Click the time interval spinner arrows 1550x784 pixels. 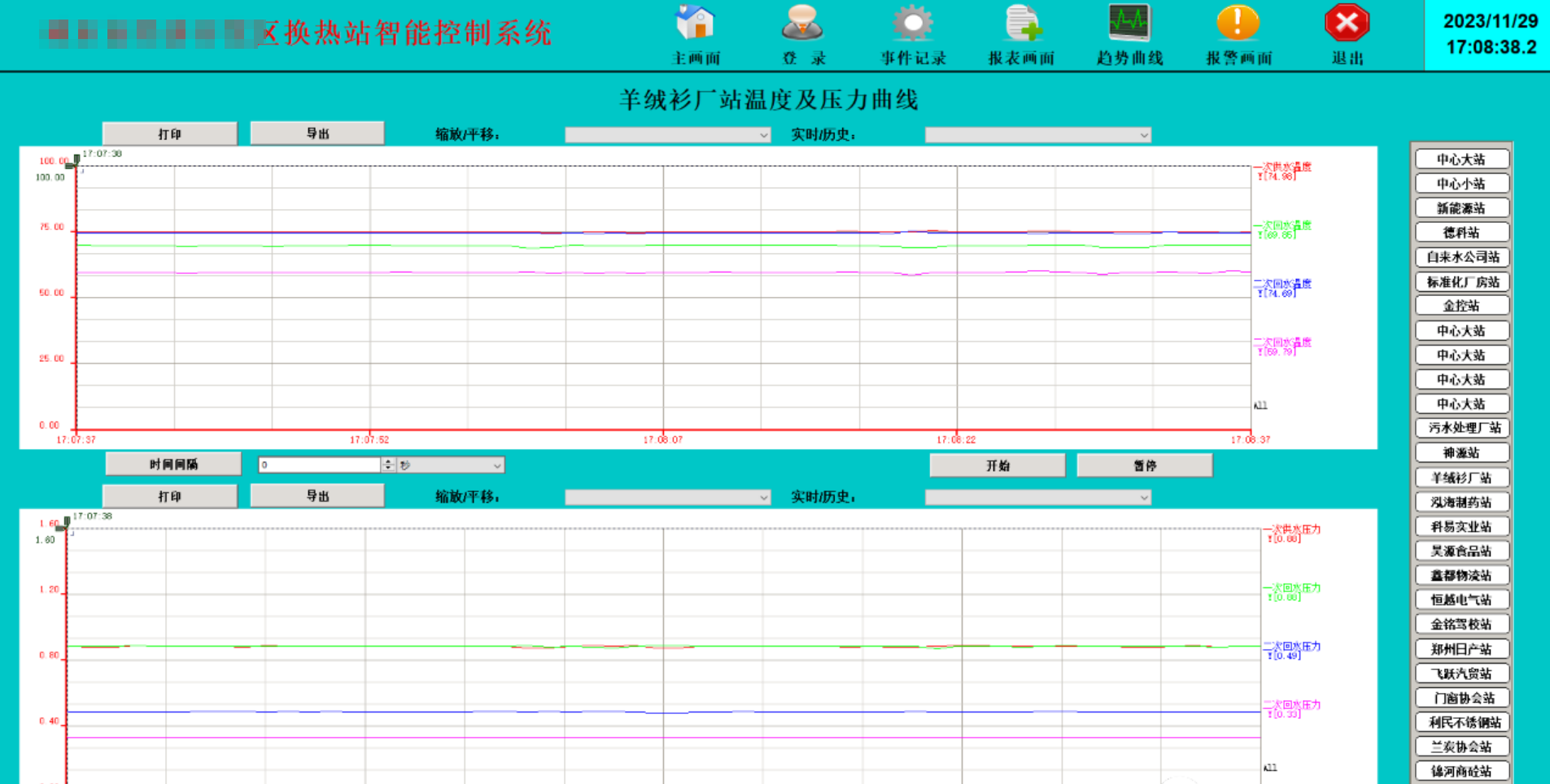point(388,465)
